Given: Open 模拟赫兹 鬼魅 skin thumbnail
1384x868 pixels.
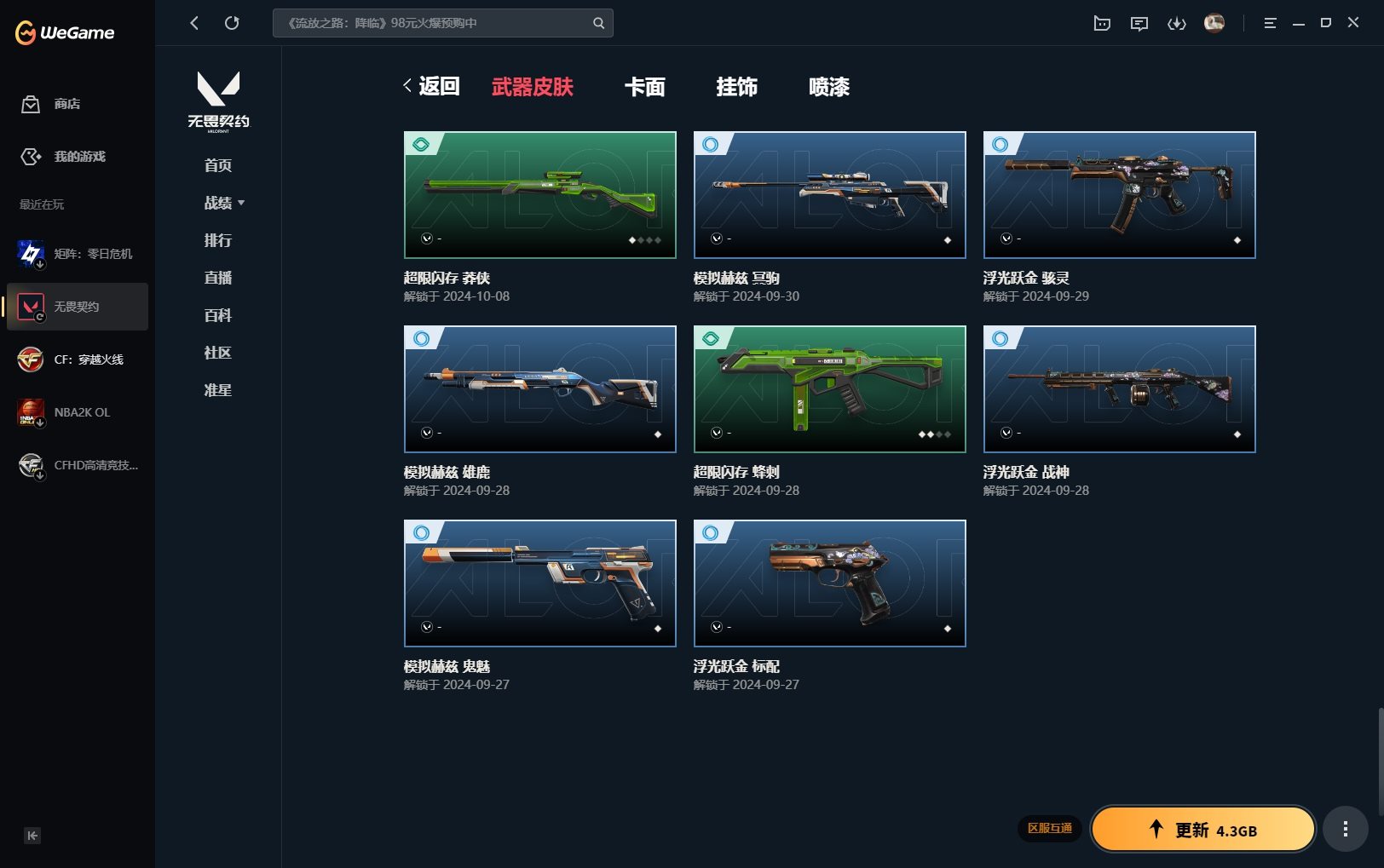Looking at the screenshot, I should (540, 583).
